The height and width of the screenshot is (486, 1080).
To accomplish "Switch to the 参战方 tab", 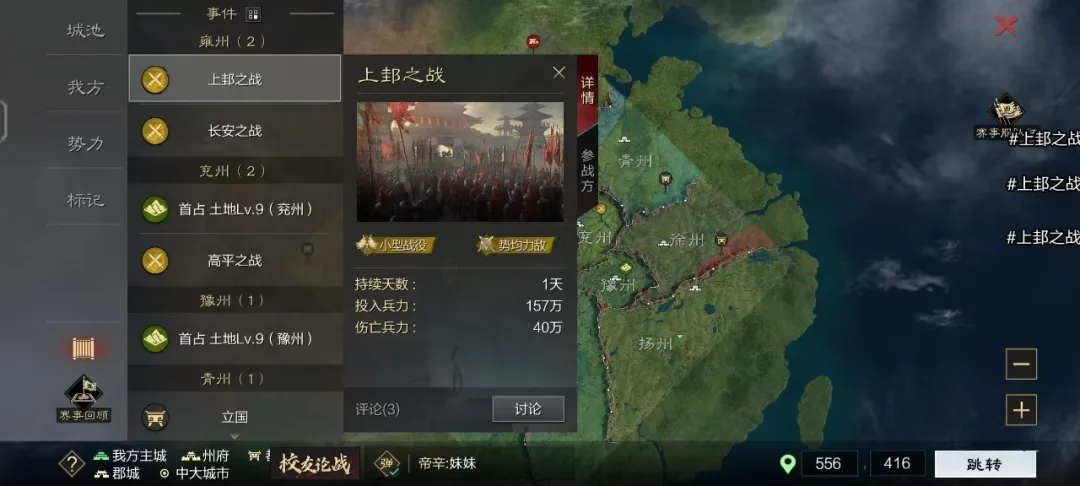I will [x=587, y=171].
